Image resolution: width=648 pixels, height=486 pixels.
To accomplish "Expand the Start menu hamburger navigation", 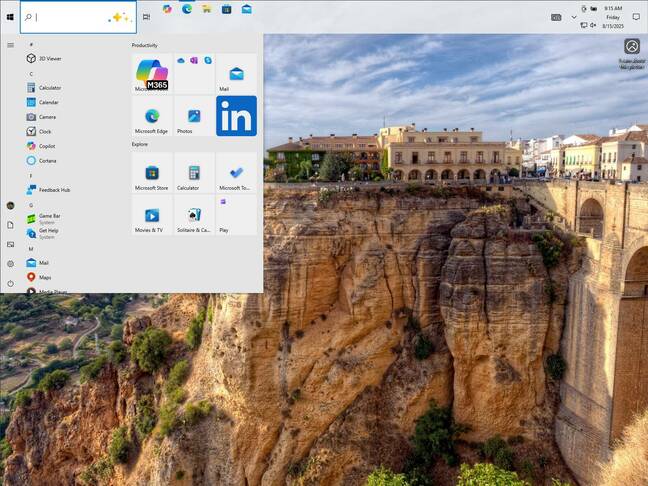I will click(10, 45).
